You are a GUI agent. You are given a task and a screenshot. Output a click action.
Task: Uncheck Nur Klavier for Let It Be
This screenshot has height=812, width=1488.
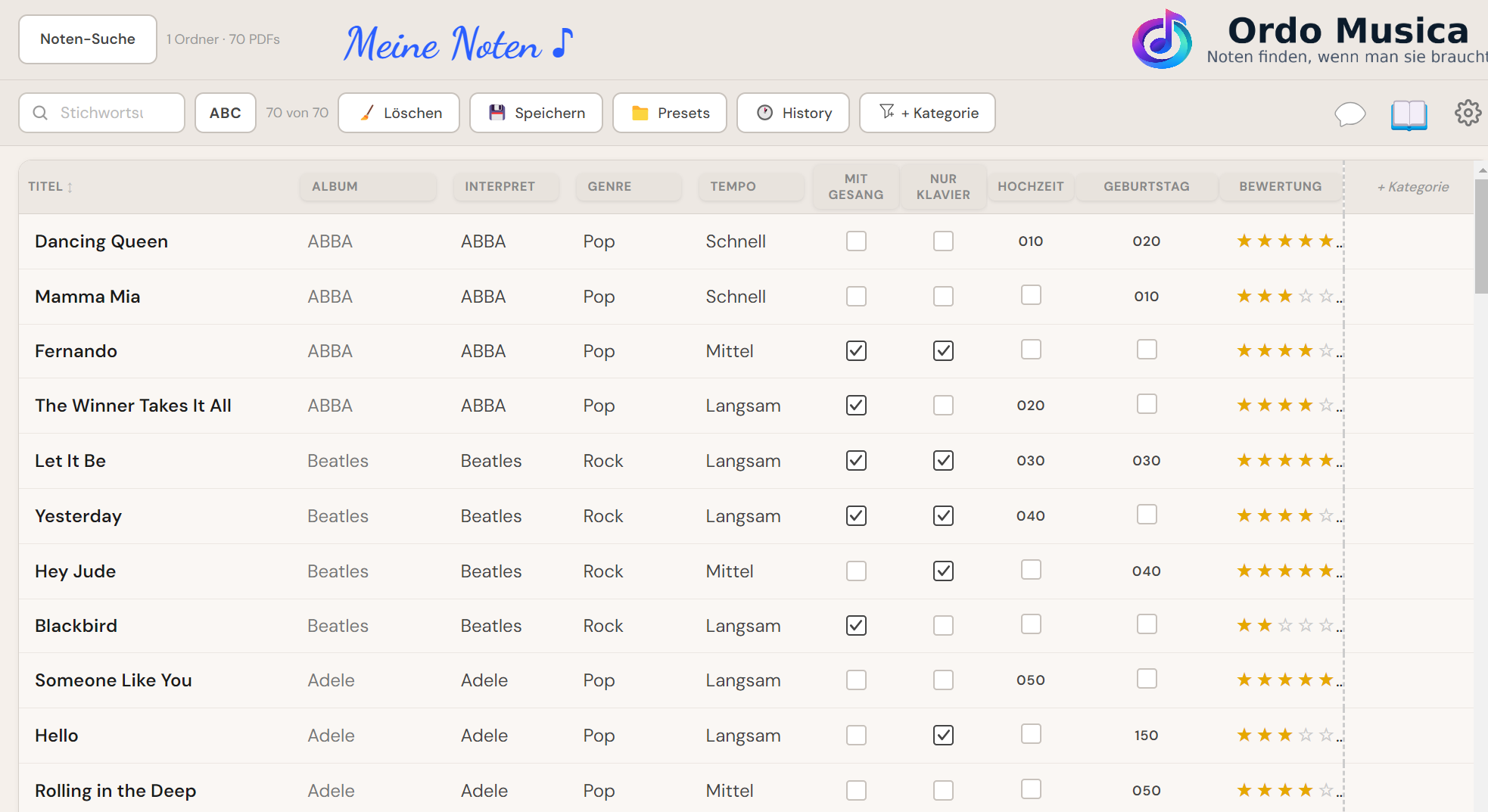coord(943,460)
